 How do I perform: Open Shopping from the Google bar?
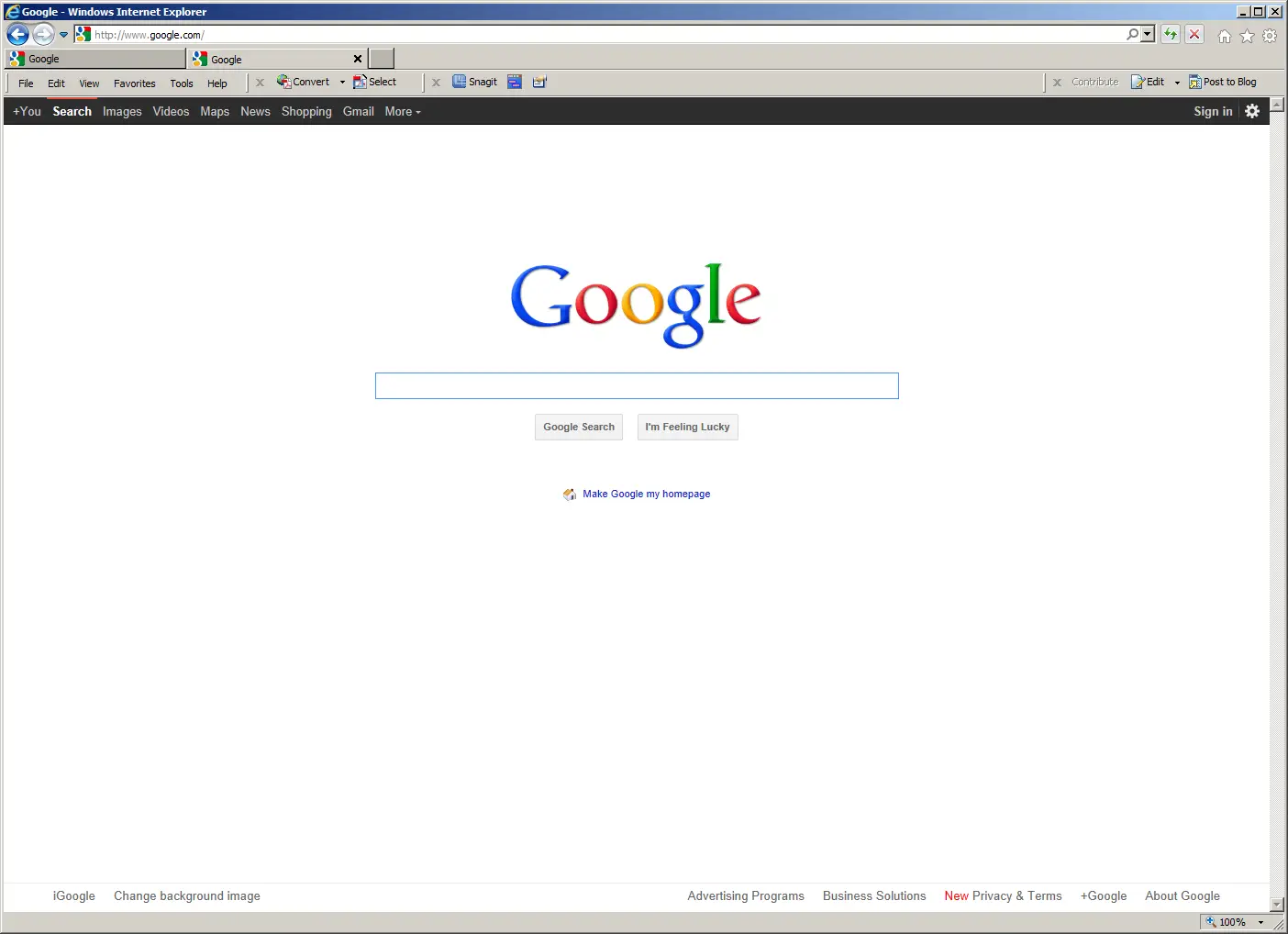click(306, 111)
